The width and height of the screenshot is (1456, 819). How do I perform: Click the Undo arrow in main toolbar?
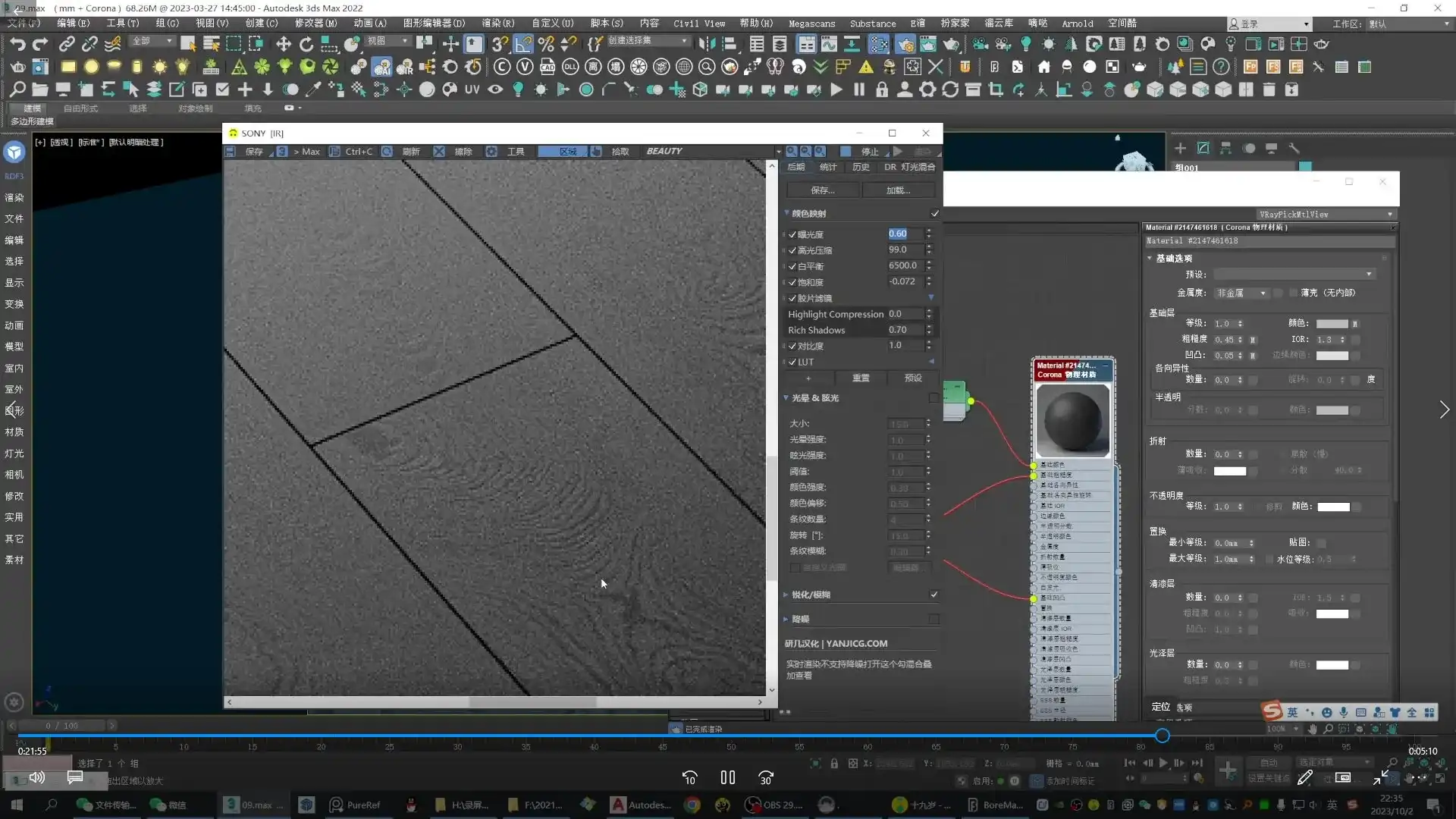(17, 44)
